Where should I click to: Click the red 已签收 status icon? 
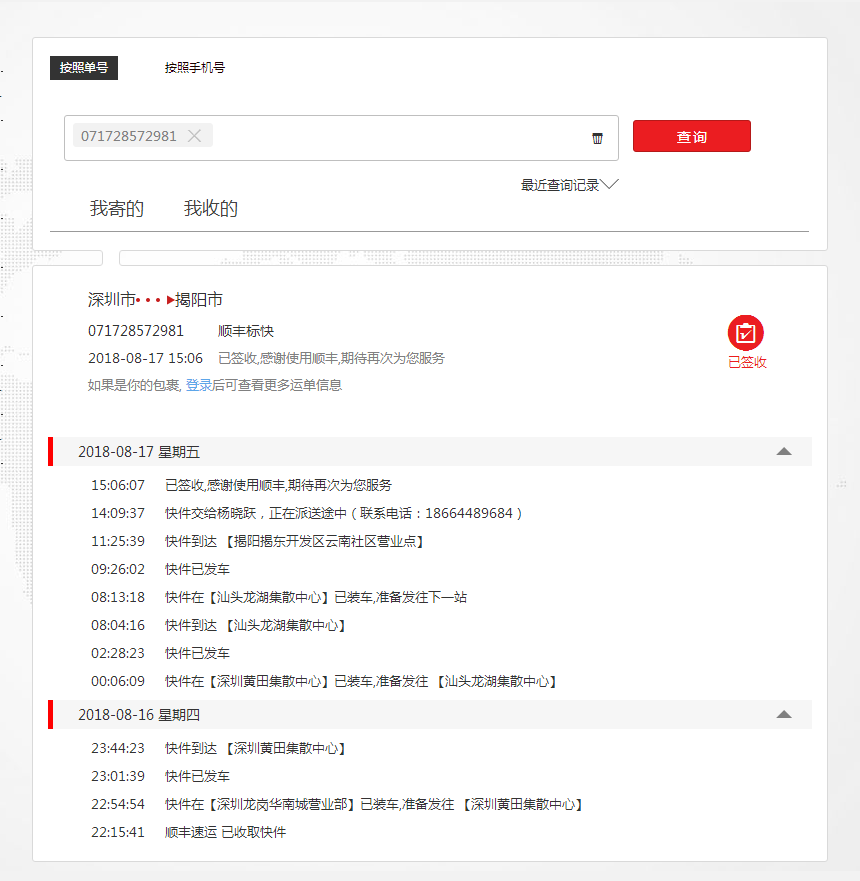(x=745, y=333)
